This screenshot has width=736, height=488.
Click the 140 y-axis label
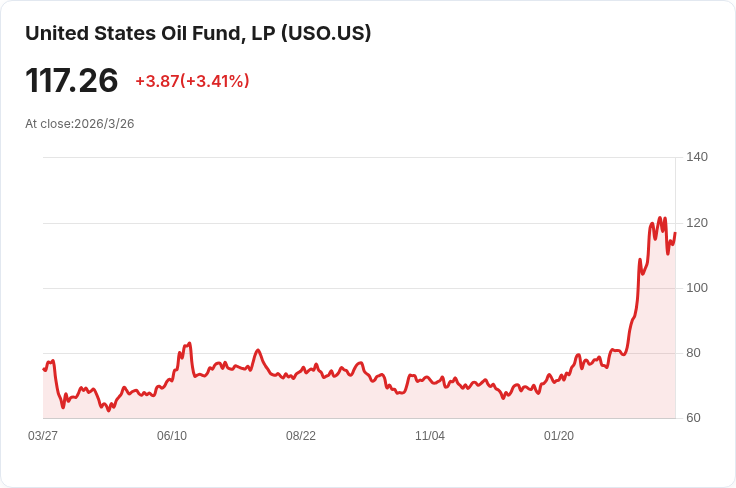(697, 157)
